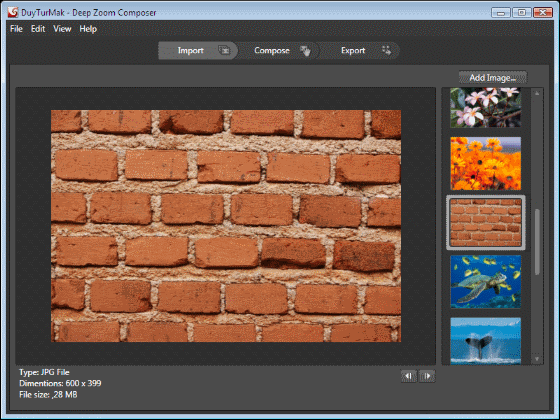Image resolution: width=560 pixels, height=420 pixels.
Task: Show previous image with left arrow button
Action: click(x=409, y=376)
